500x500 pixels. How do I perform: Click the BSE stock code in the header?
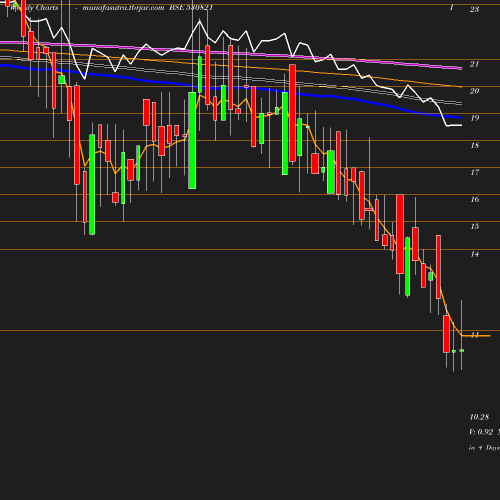(191, 8)
